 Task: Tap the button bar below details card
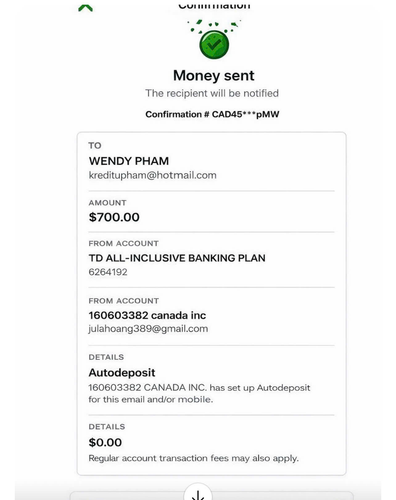(x=211, y=495)
